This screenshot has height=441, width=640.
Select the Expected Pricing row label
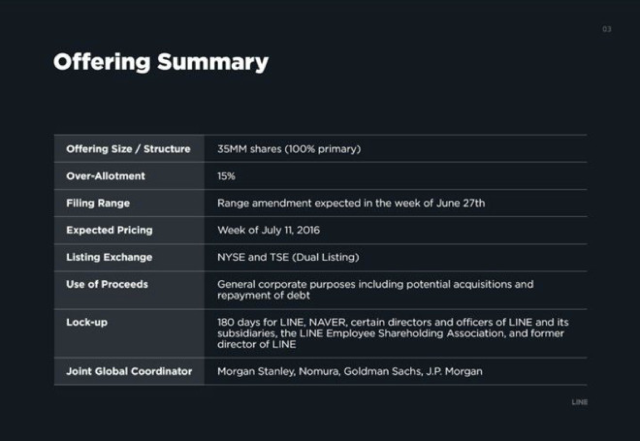tap(112, 230)
